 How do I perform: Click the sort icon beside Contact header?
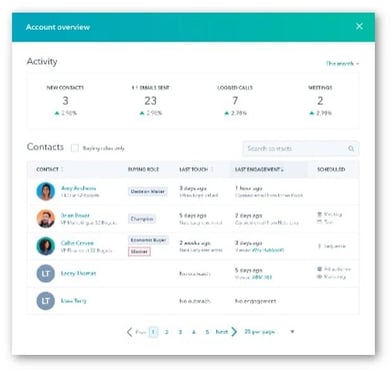[62, 169]
